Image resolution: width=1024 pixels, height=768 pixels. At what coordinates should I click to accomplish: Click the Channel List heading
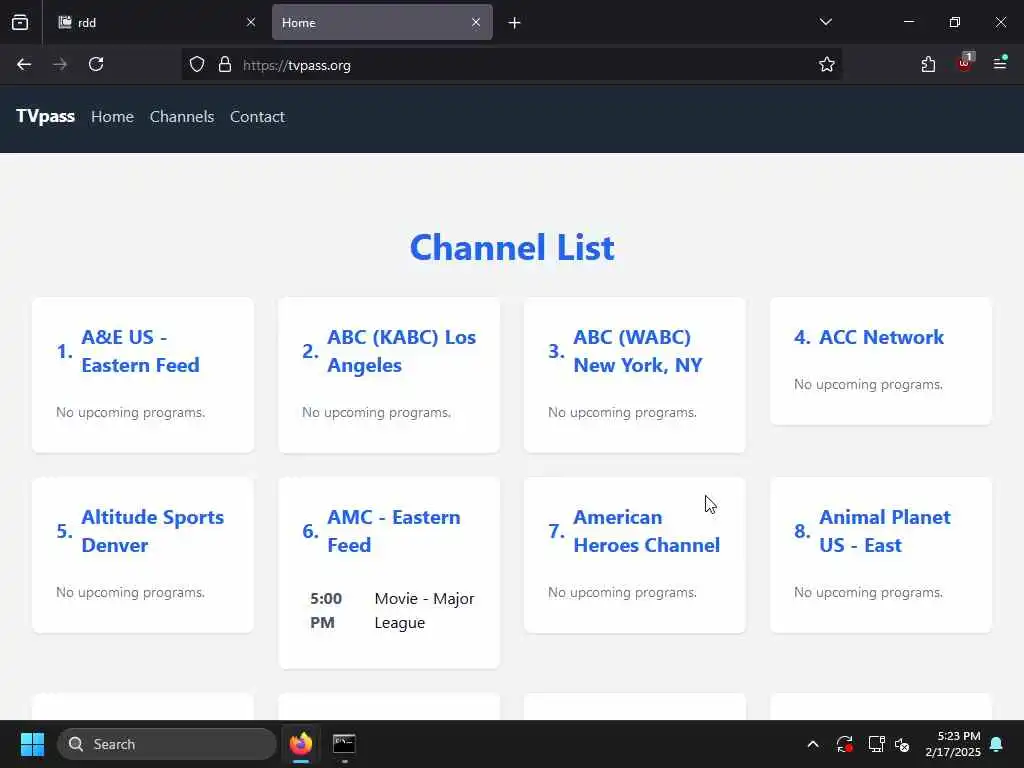click(512, 248)
